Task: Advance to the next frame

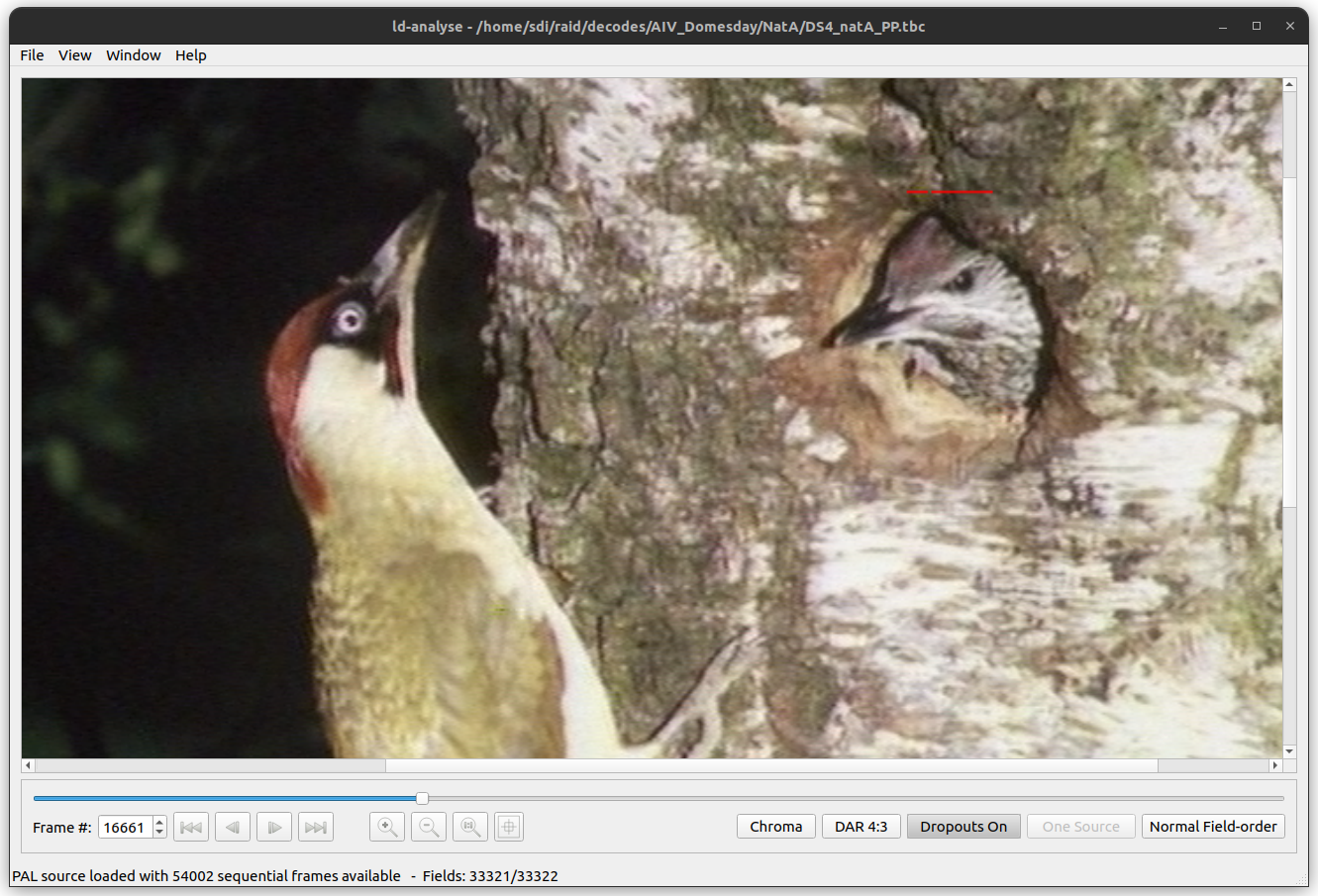Action: (x=274, y=827)
